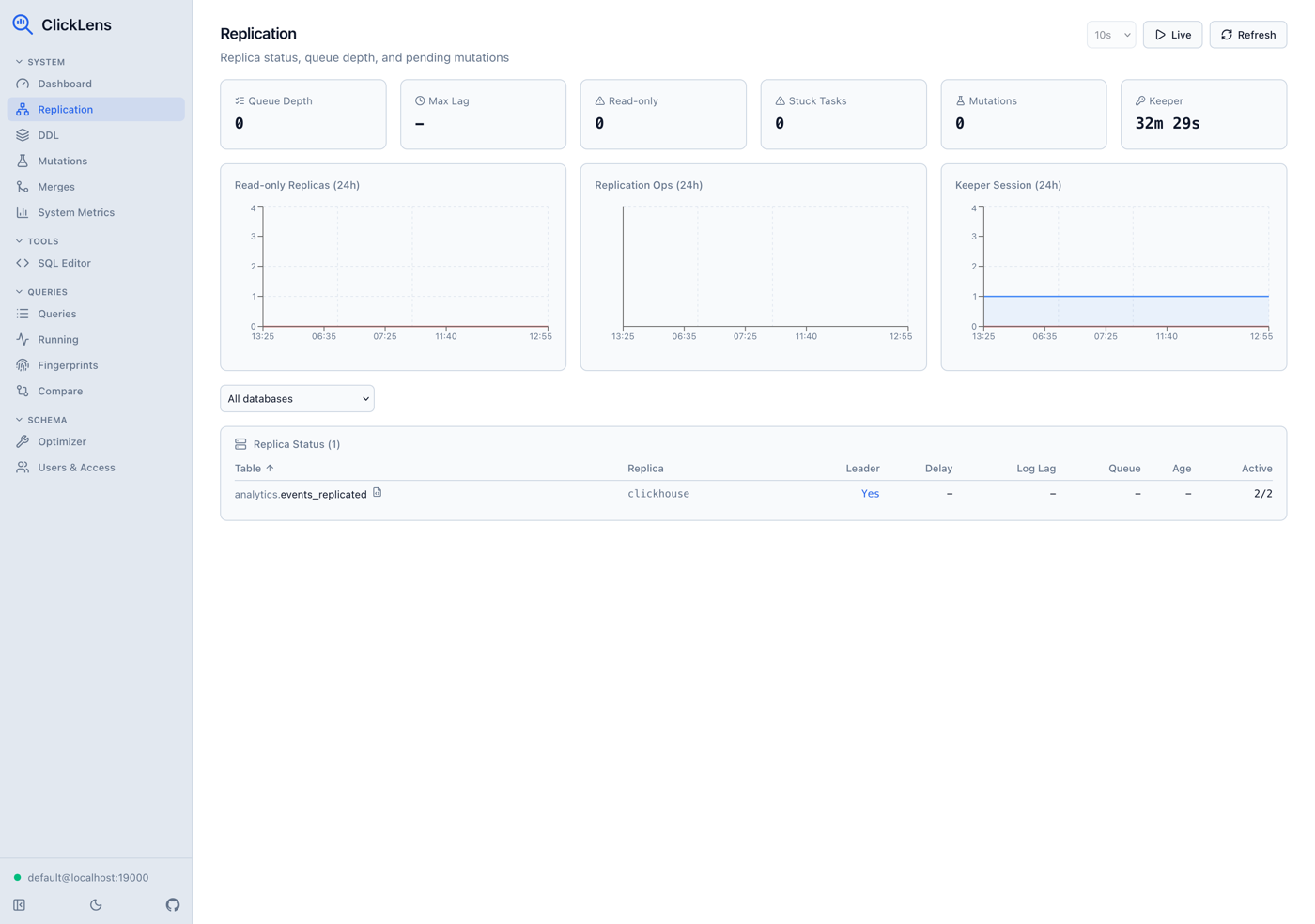The height and width of the screenshot is (924, 1315).
Task: Open the Compare page
Action: coord(96,391)
